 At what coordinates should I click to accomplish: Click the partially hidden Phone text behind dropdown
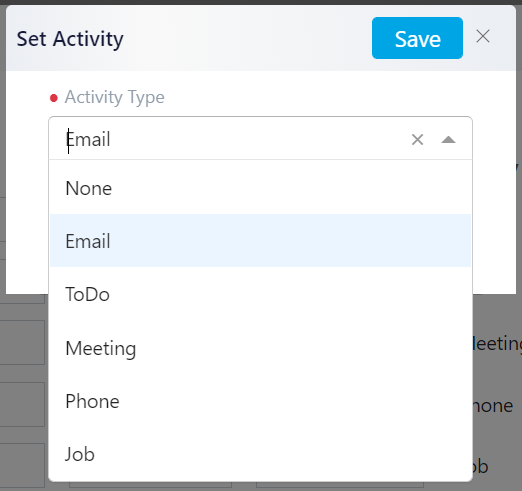tap(493, 406)
